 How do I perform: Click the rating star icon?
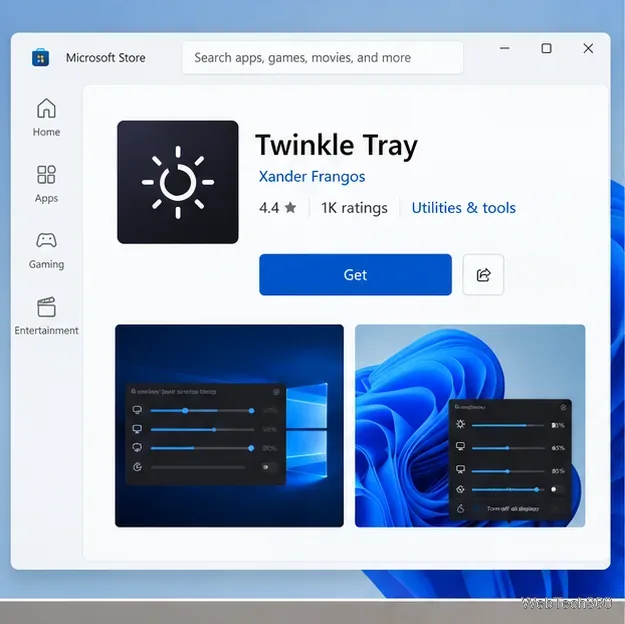point(291,207)
